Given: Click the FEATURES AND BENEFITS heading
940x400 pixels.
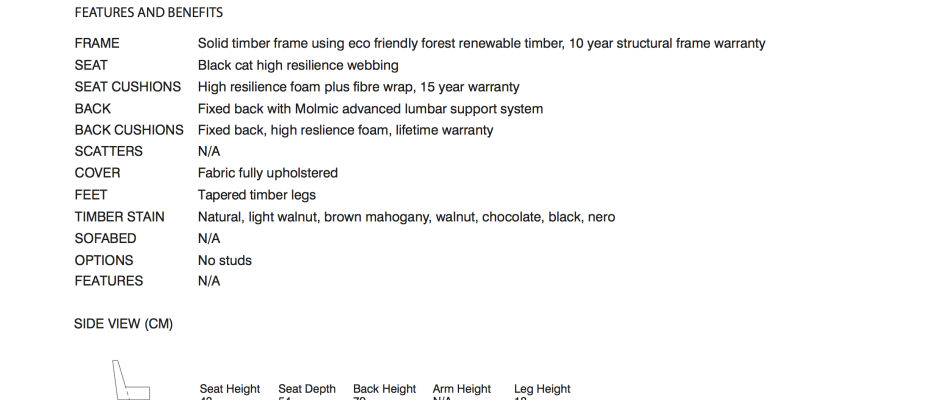Looking at the screenshot, I should tap(149, 13).
